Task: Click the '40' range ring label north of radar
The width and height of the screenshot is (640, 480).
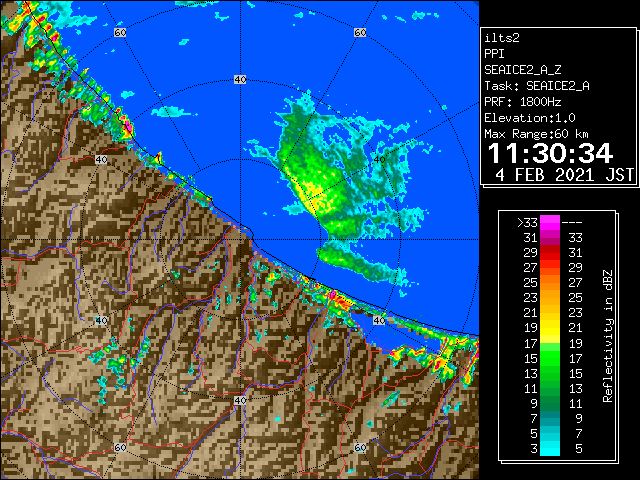Action: pyautogui.click(x=240, y=80)
